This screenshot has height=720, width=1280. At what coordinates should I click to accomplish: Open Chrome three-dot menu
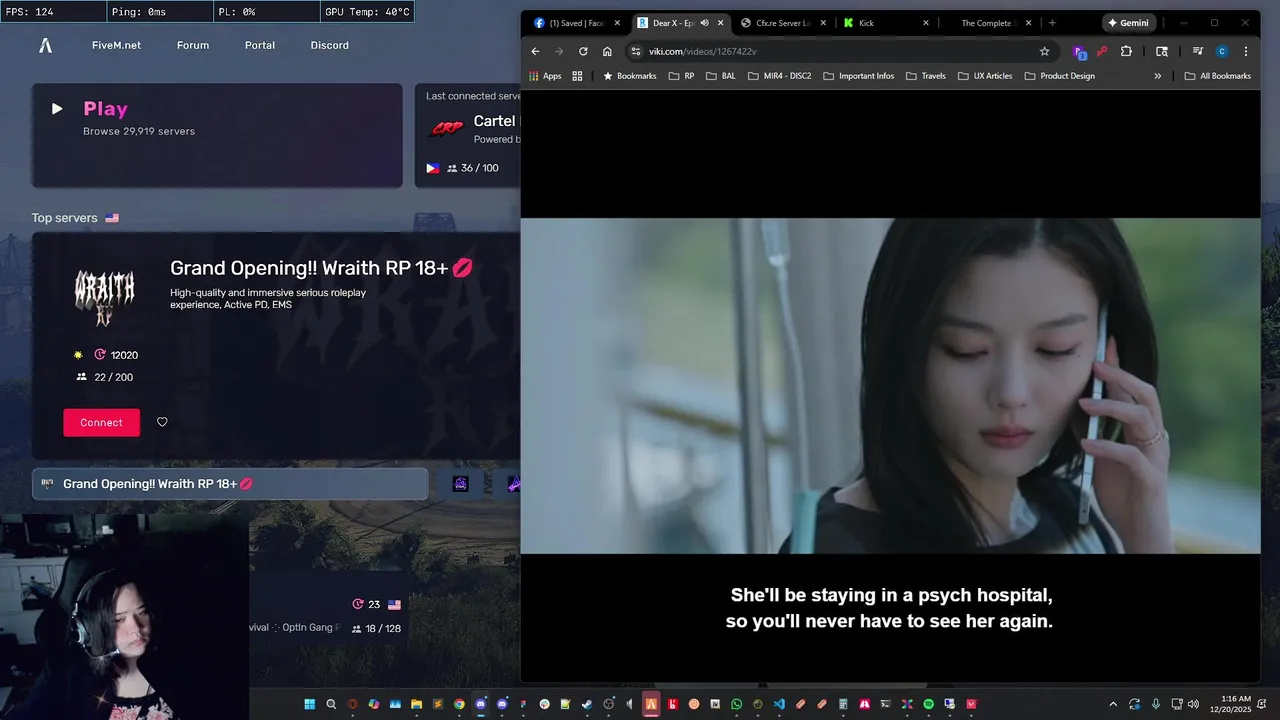1246,51
